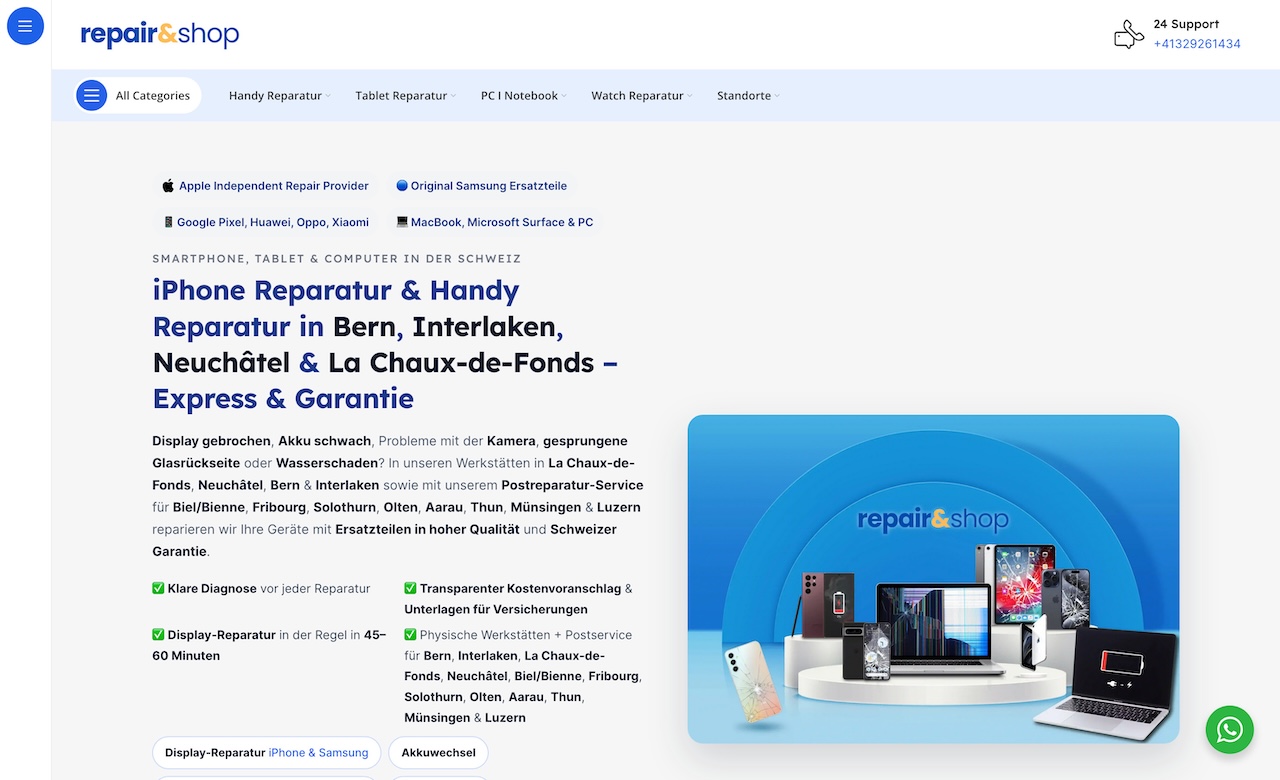Open the hamburger menu in the top-left corner
This screenshot has height=780, width=1280.
pyautogui.click(x=25, y=26)
